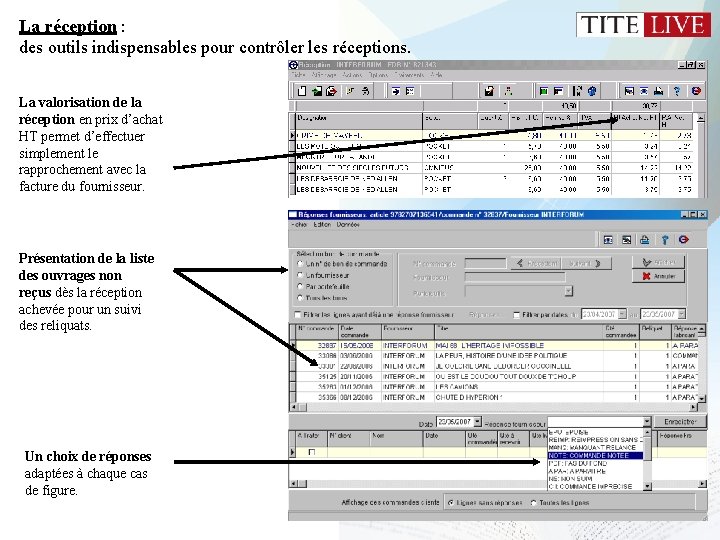Click the new document icon in Réception toolbar
The image size is (720, 540).
pos(302,91)
